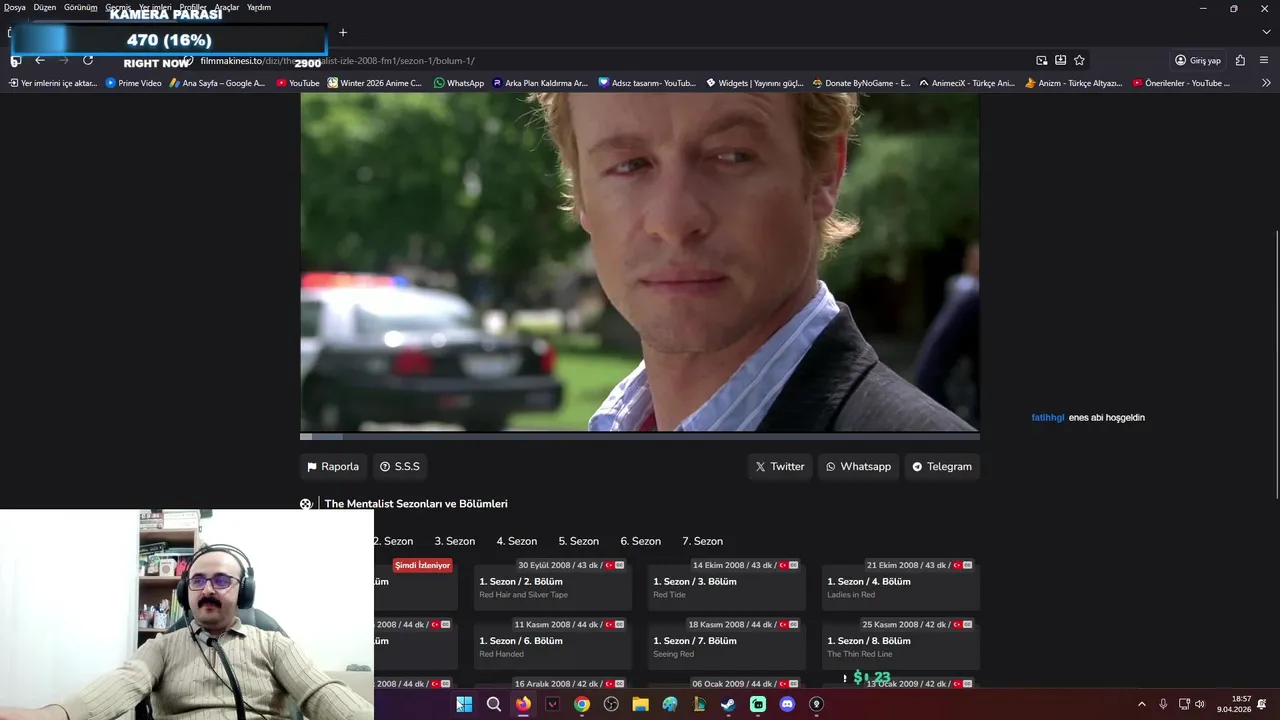The width and height of the screenshot is (1280, 720).
Task: Click the Giriş yap login button
Action: [x=1198, y=60]
